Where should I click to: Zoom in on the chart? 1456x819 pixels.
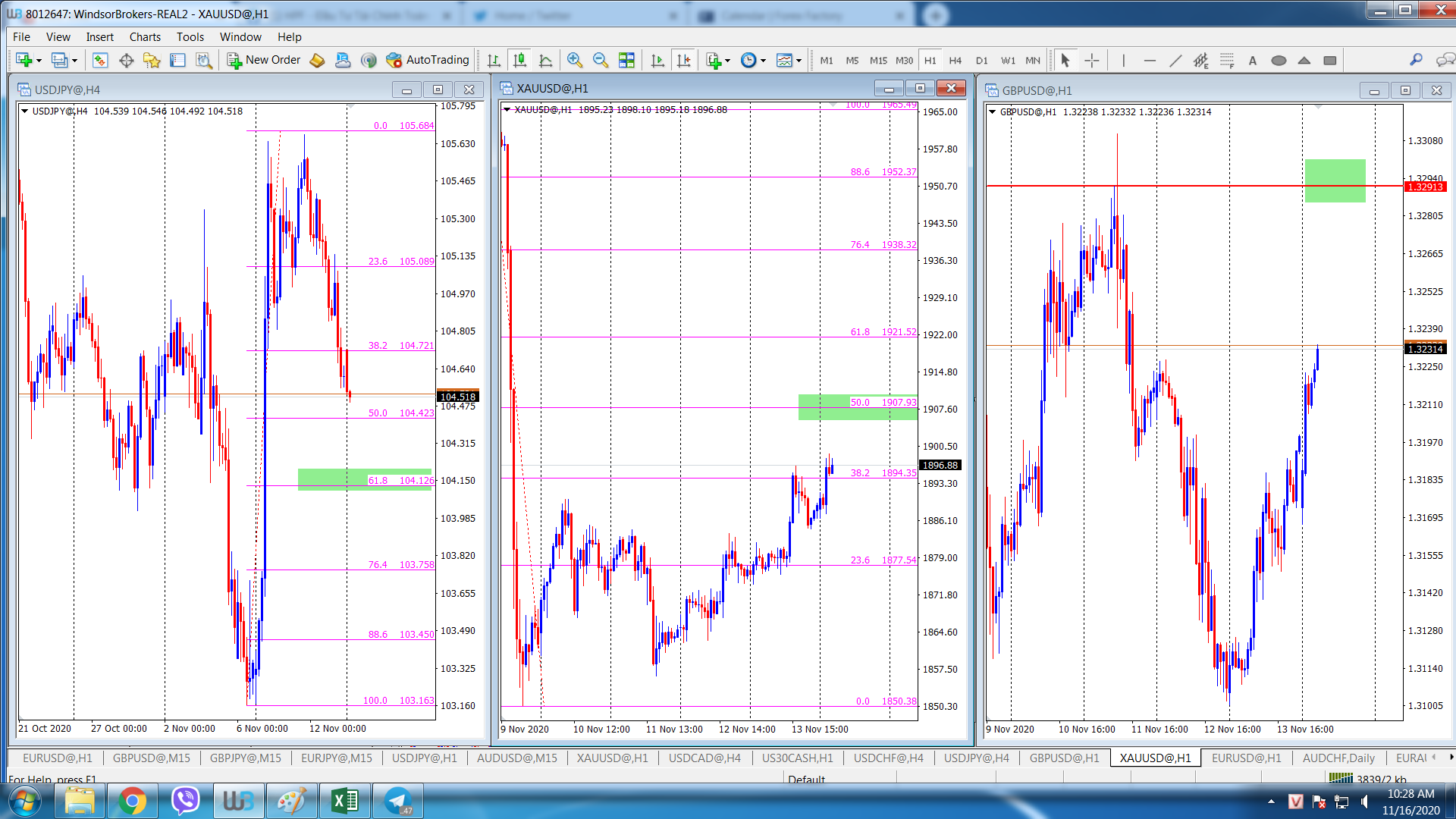(x=575, y=60)
